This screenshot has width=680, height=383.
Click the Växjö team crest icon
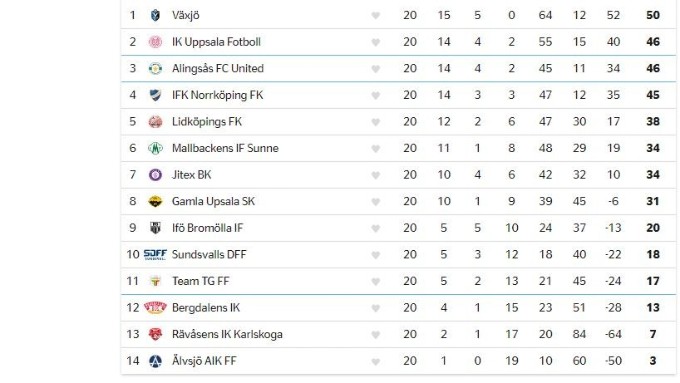click(x=155, y=15)
